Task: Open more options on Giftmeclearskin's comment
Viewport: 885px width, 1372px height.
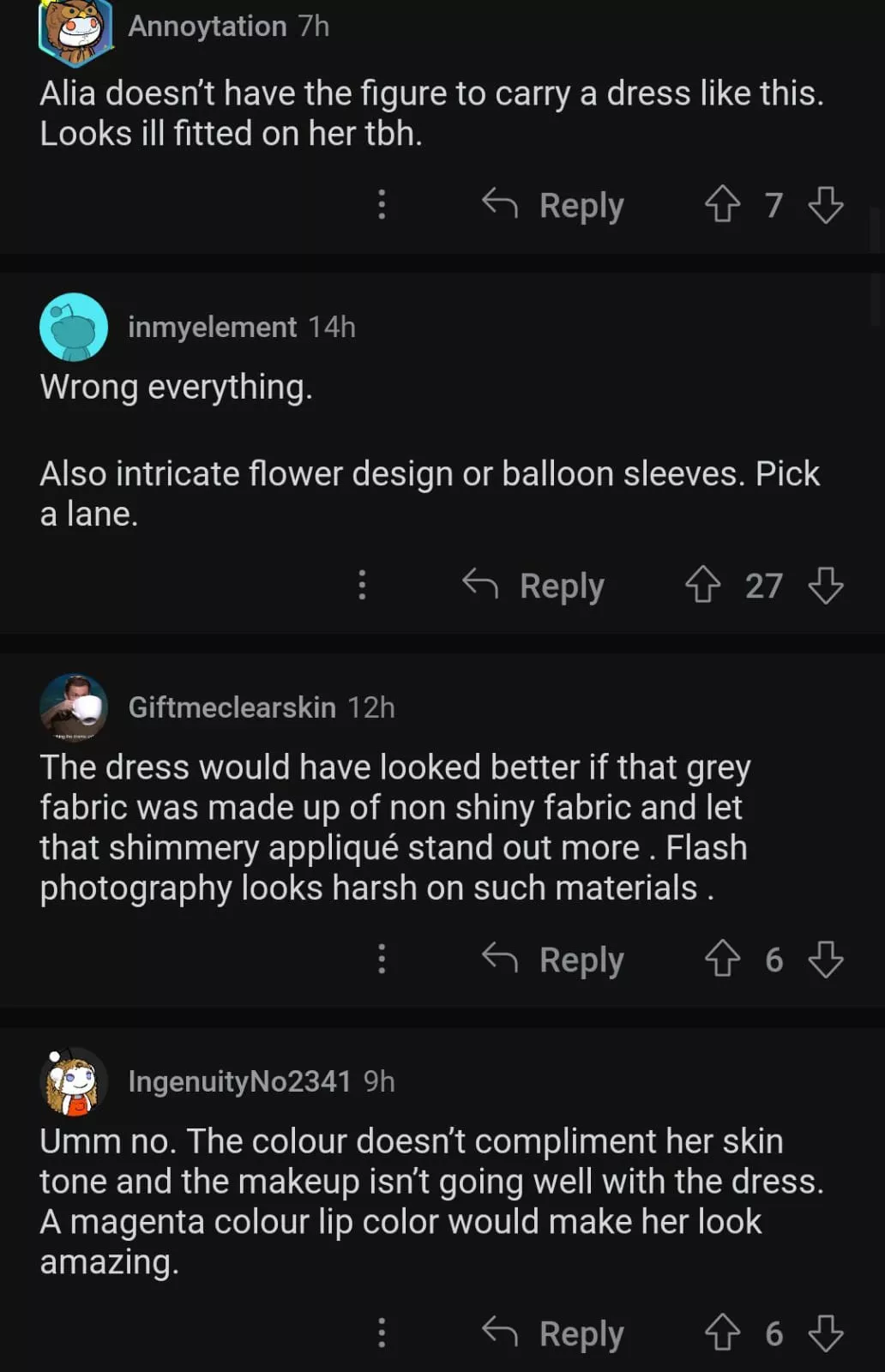Action: pos(382,959)
